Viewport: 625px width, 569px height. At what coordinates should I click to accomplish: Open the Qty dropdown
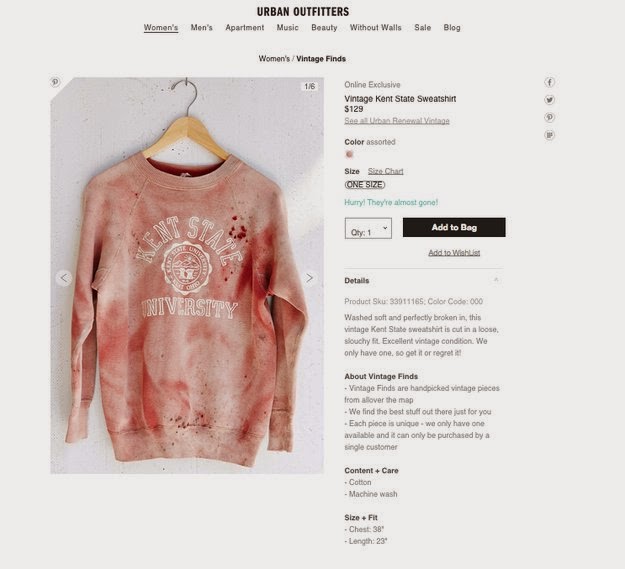click(368, 228)
